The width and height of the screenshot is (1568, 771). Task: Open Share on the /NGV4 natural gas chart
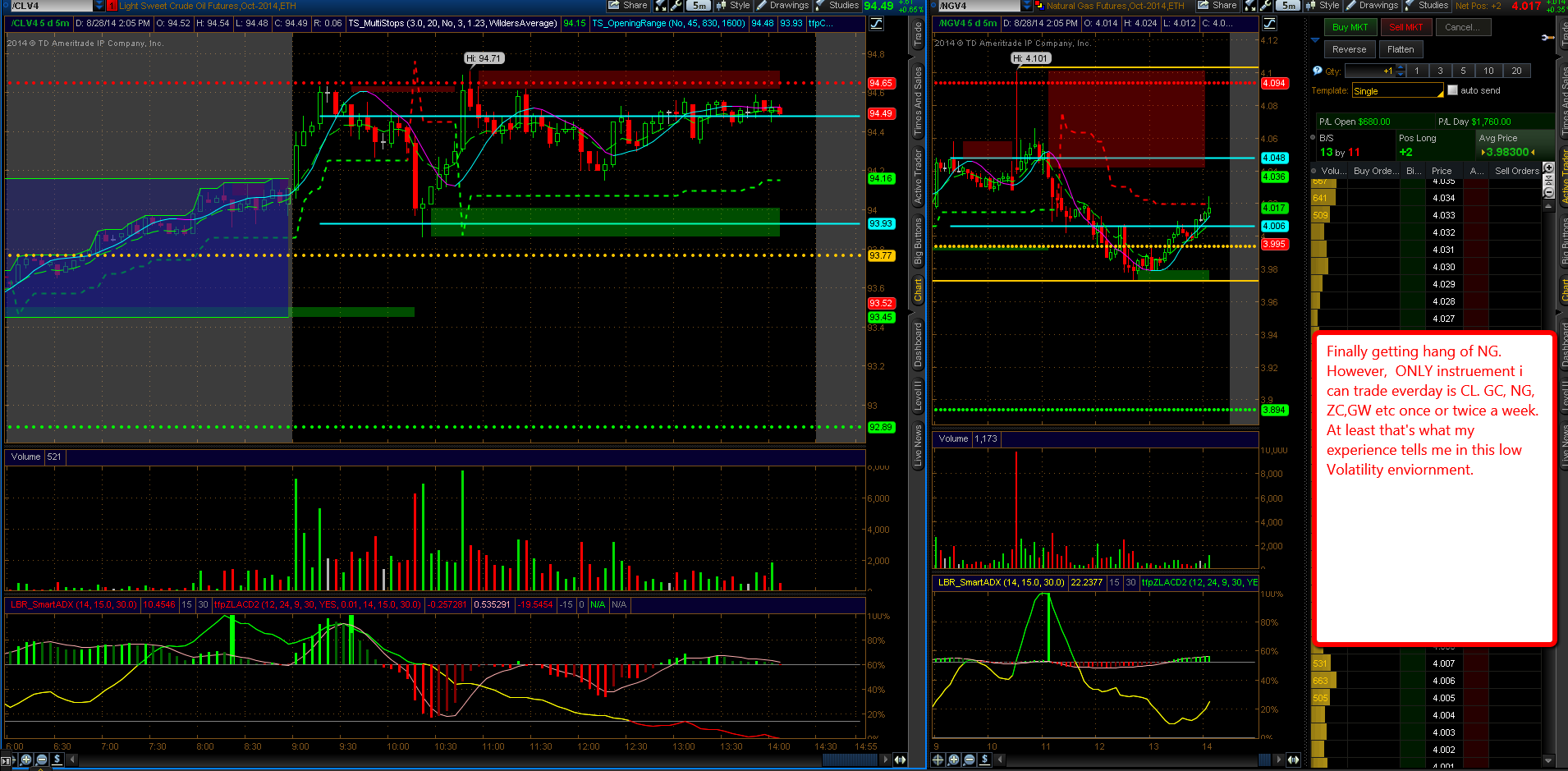1218,5
